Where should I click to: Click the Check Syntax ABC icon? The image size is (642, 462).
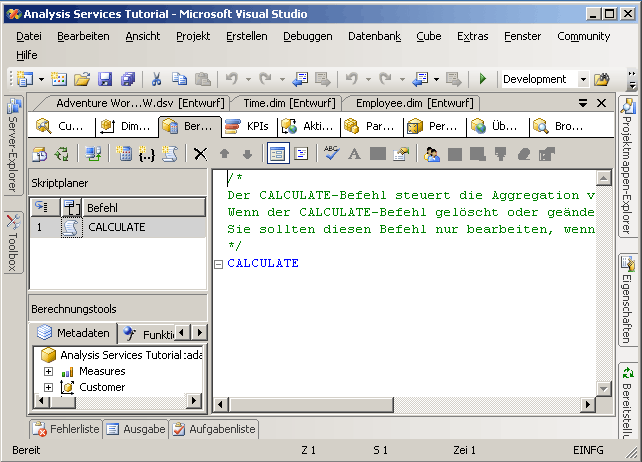[331, 153]
